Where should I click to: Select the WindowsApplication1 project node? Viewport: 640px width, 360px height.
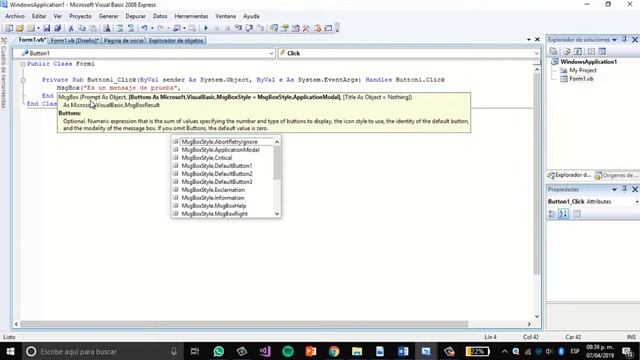(x=588, y=62)
